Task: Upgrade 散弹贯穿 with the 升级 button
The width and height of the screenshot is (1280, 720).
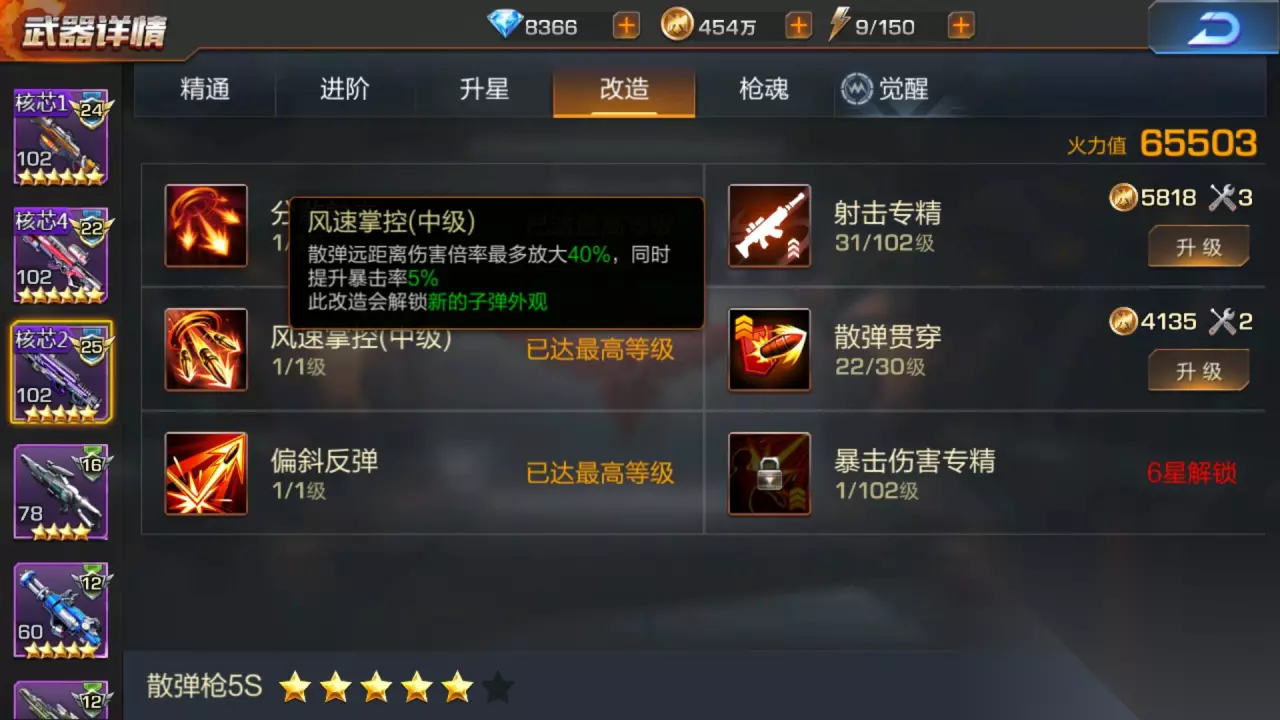Action: coord(1199,370)
